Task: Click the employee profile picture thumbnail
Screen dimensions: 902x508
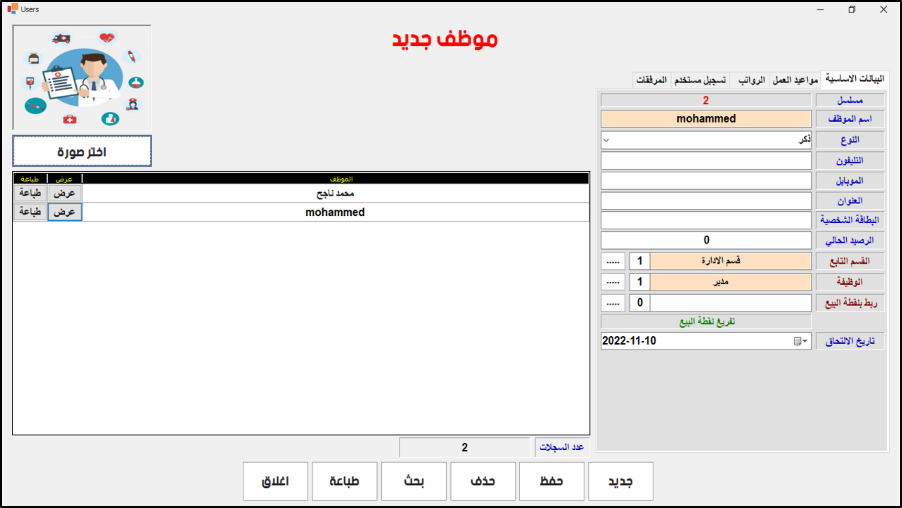Action: (82, 78)
